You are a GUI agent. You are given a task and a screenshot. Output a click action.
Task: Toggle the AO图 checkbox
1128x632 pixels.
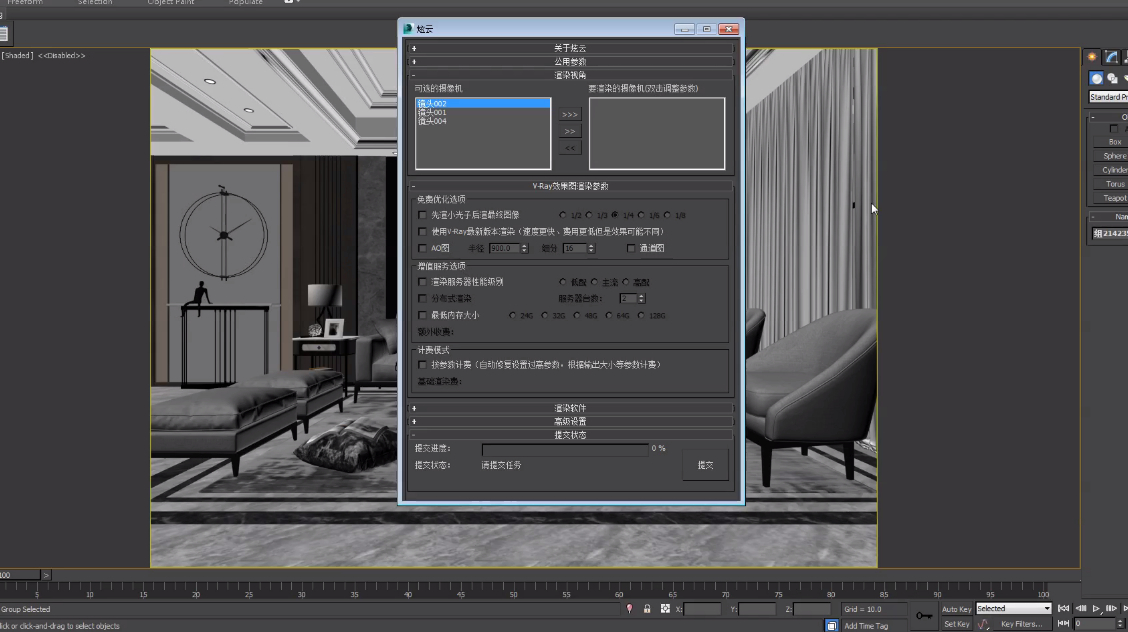coord(422,248)
